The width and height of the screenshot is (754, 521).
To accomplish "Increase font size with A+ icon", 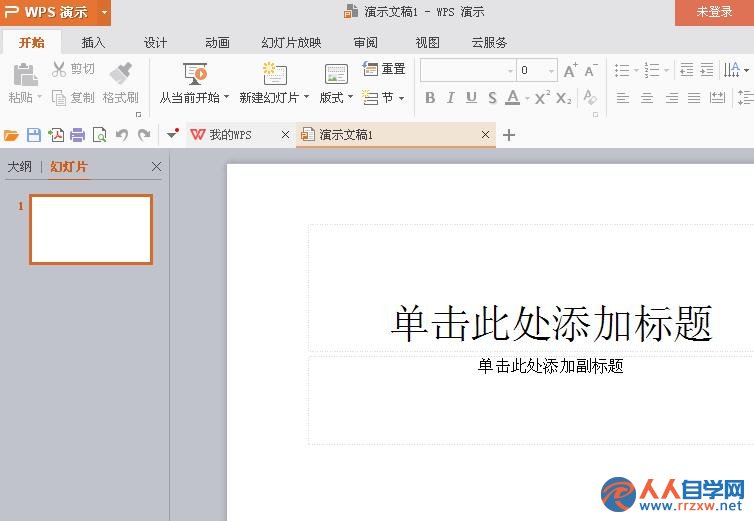I will [570, 70].
